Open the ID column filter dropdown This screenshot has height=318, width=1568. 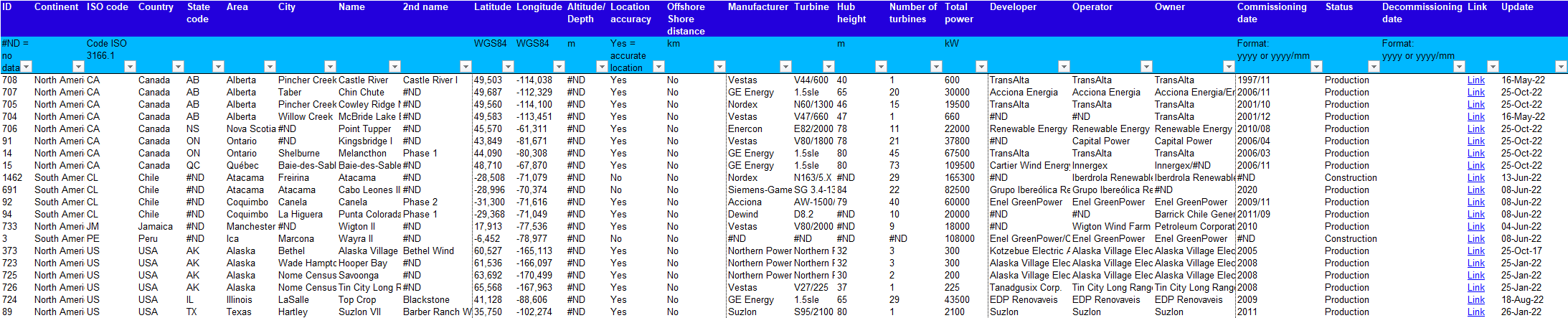click(x=27, y=67)
